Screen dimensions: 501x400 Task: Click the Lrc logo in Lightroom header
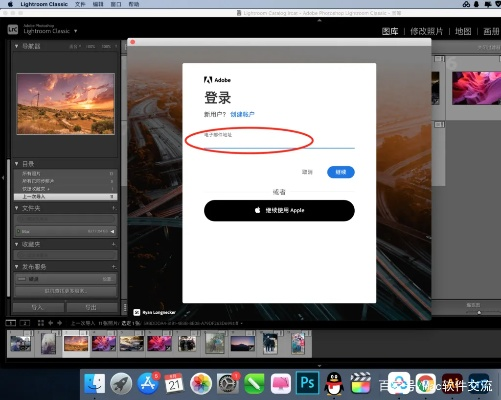(x=13, y=30)
